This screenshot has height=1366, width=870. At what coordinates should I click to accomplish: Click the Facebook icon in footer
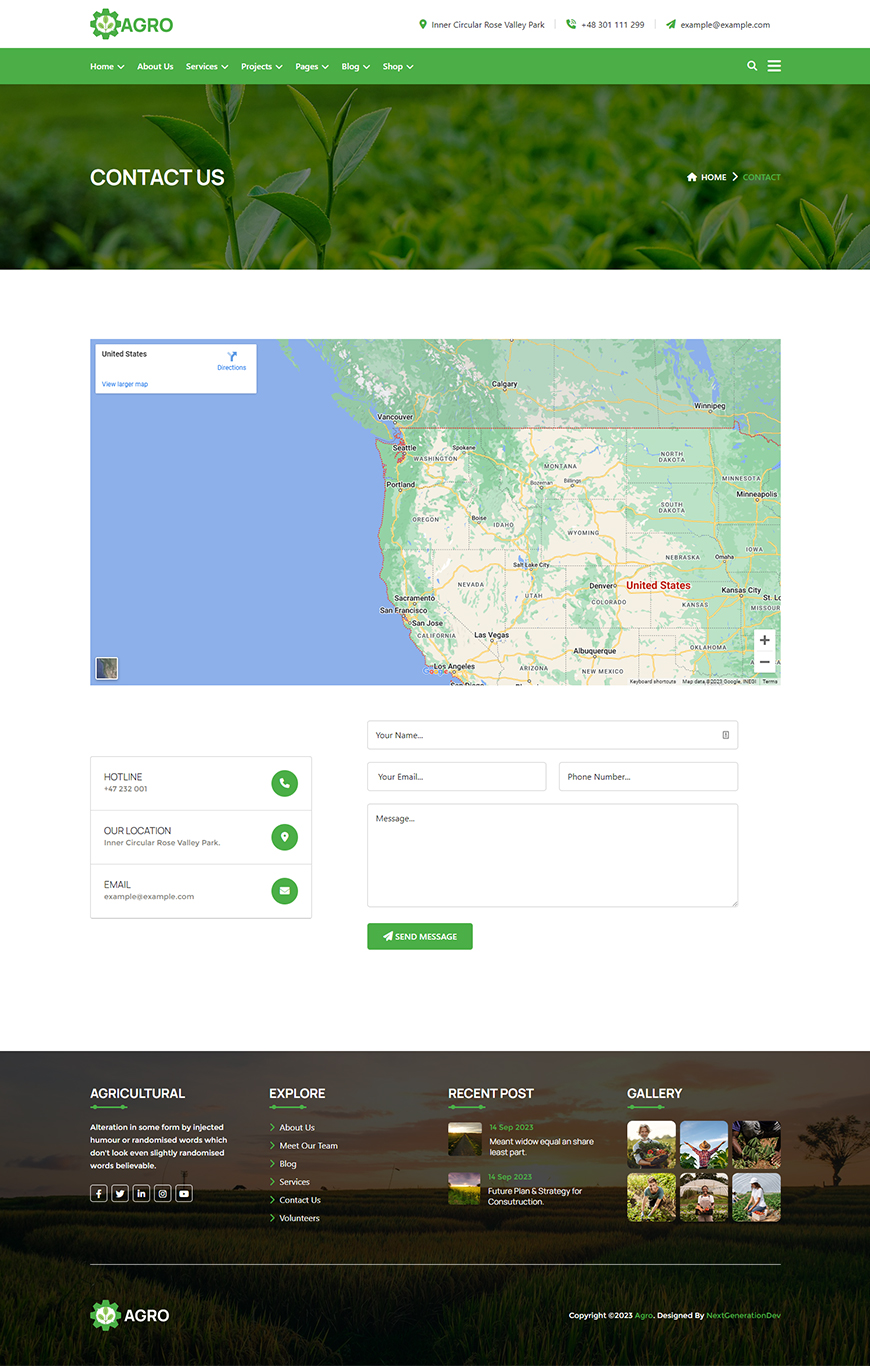pos(99,1193)
